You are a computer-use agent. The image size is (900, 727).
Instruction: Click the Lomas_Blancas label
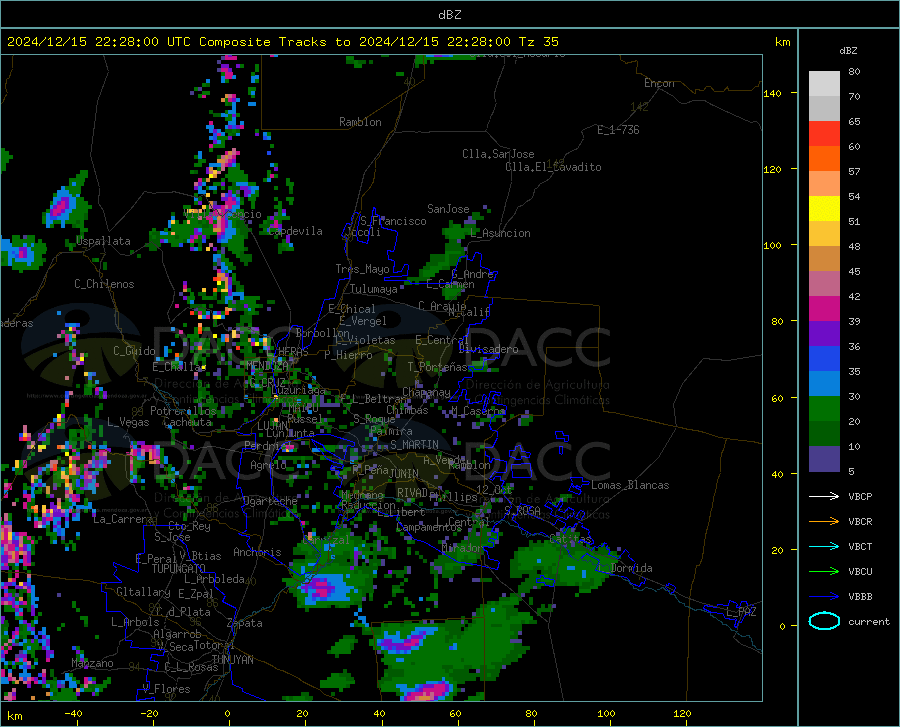pos(630,485)
